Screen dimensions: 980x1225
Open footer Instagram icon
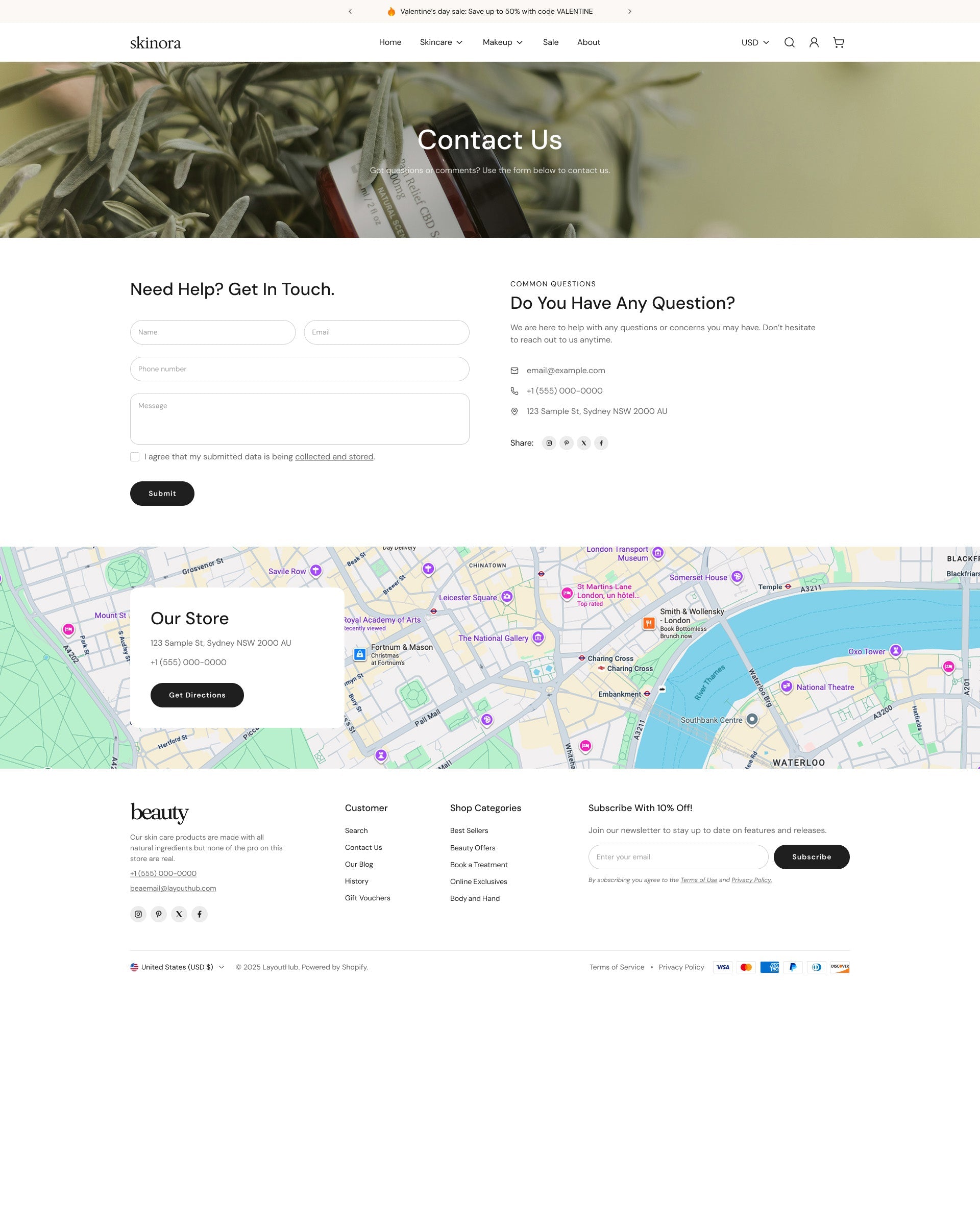pos(138,914)
